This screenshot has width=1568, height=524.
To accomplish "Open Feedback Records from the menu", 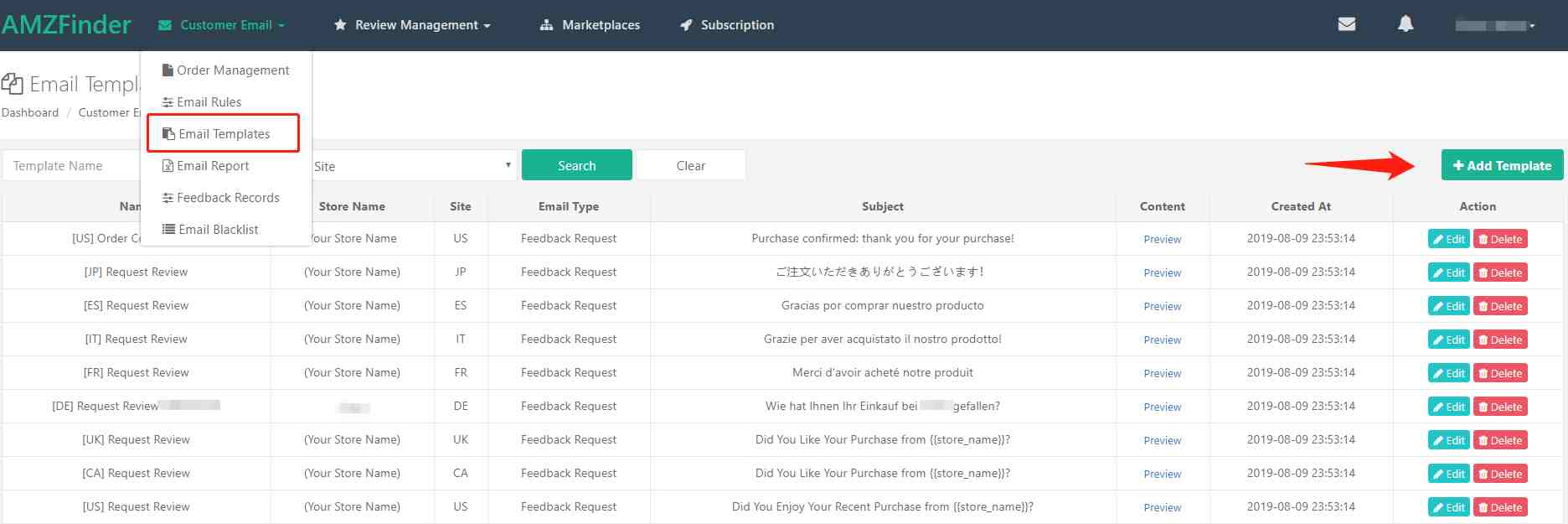I will (x=227, y=198).
